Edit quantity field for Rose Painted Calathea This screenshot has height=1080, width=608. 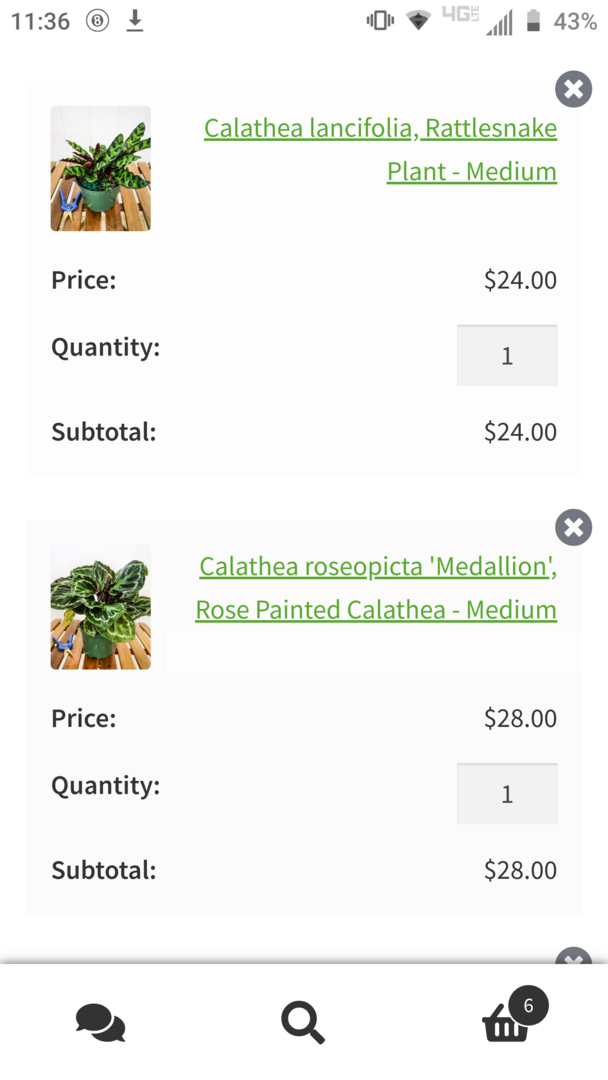click(507, 794)
